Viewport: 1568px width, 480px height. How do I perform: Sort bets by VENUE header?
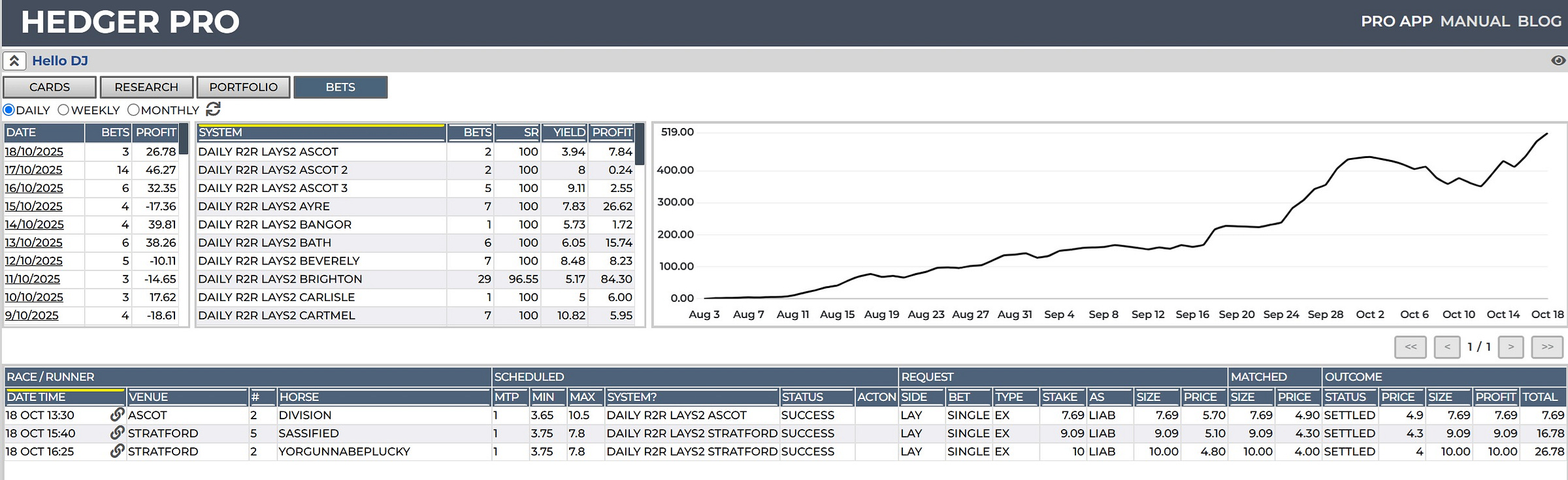click(187, 397)
